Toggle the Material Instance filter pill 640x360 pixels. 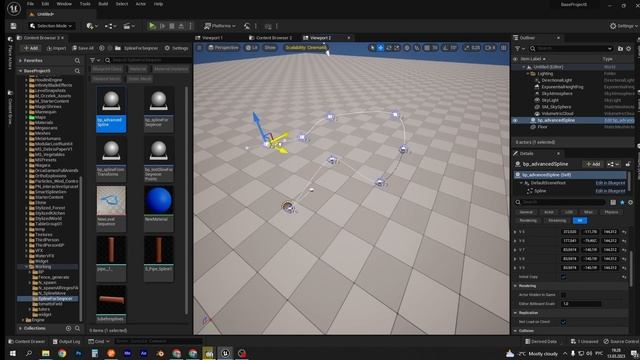click(171, 69)
